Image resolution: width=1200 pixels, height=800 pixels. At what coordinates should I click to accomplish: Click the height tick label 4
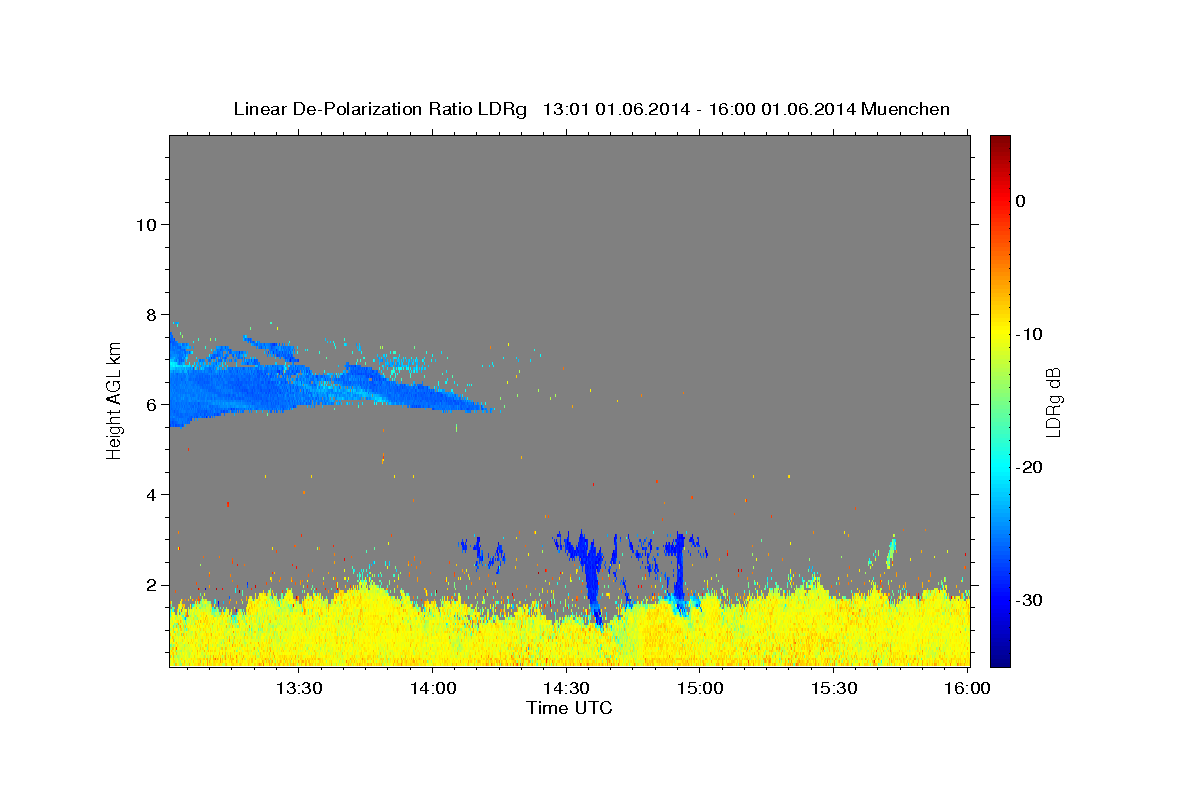coord(152,495)
